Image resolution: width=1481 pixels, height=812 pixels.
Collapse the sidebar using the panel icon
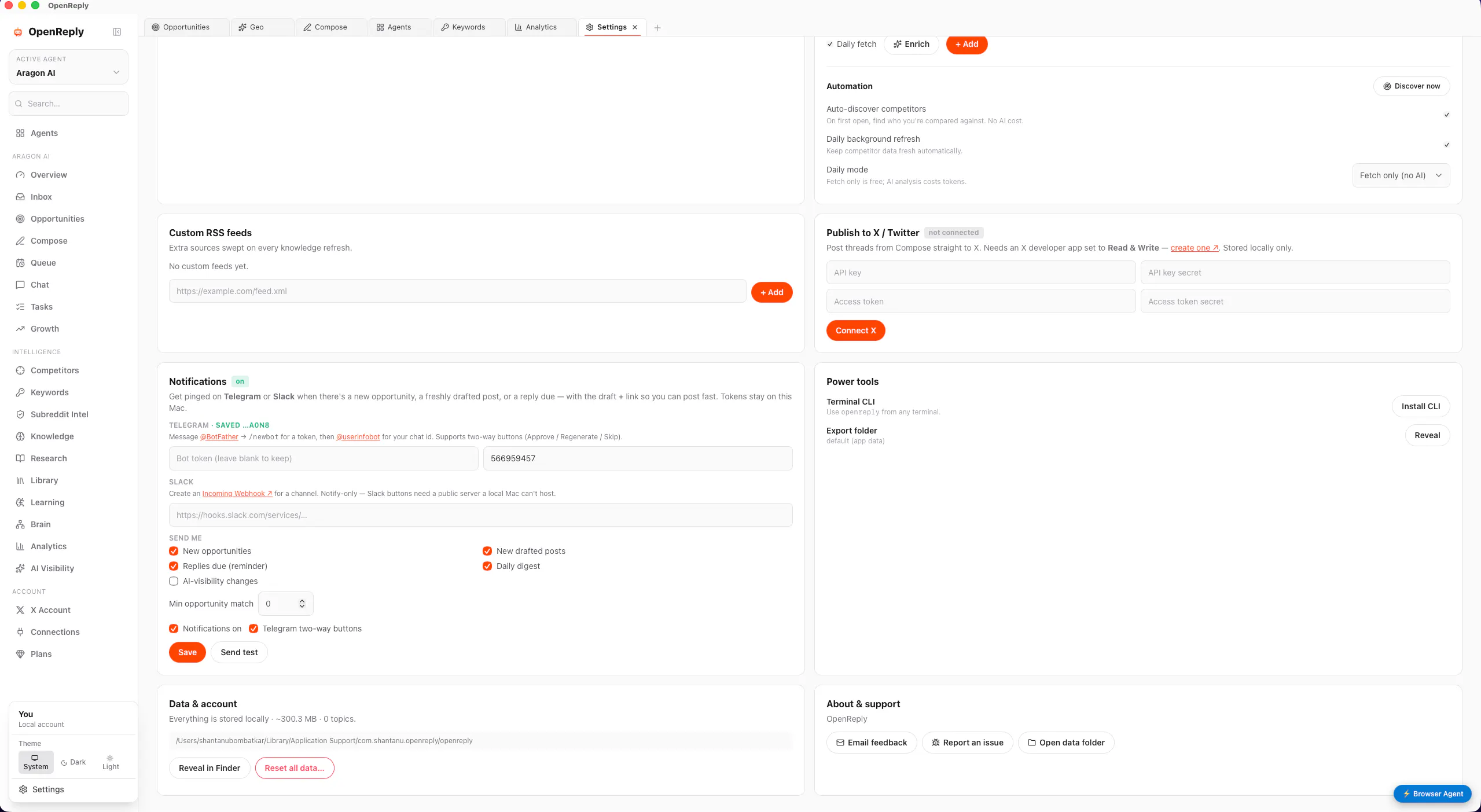click(x=117, y=32)
